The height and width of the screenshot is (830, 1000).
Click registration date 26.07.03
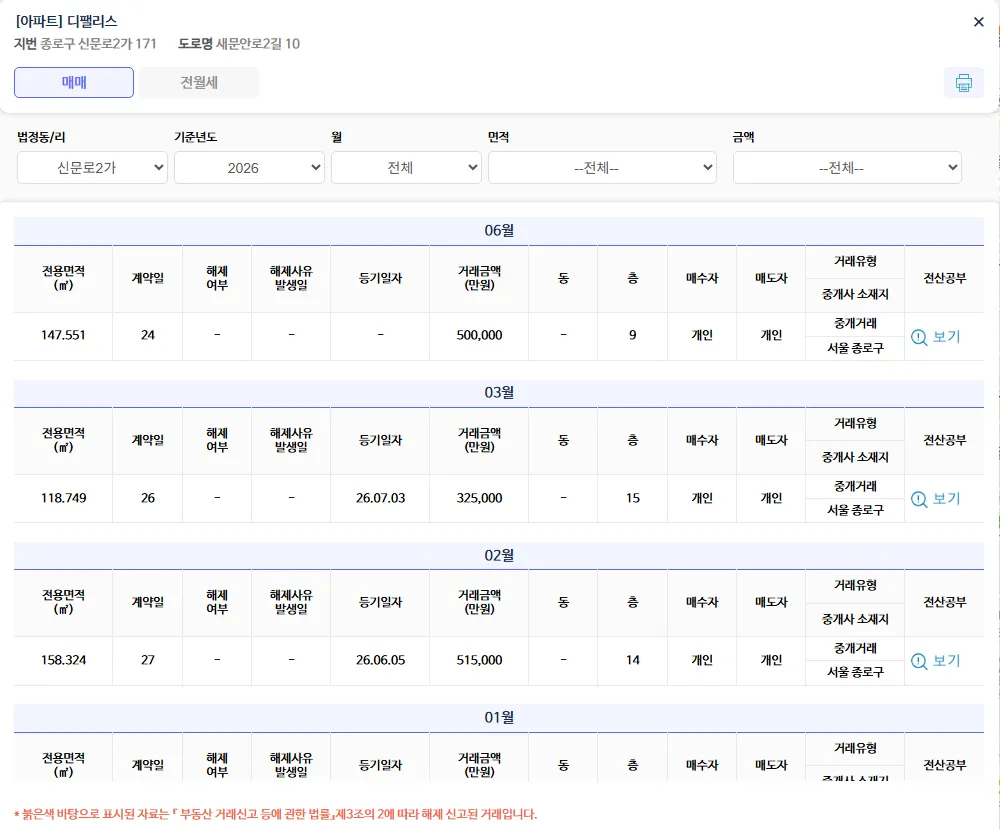pyautogui.click(x=380, y=498)
